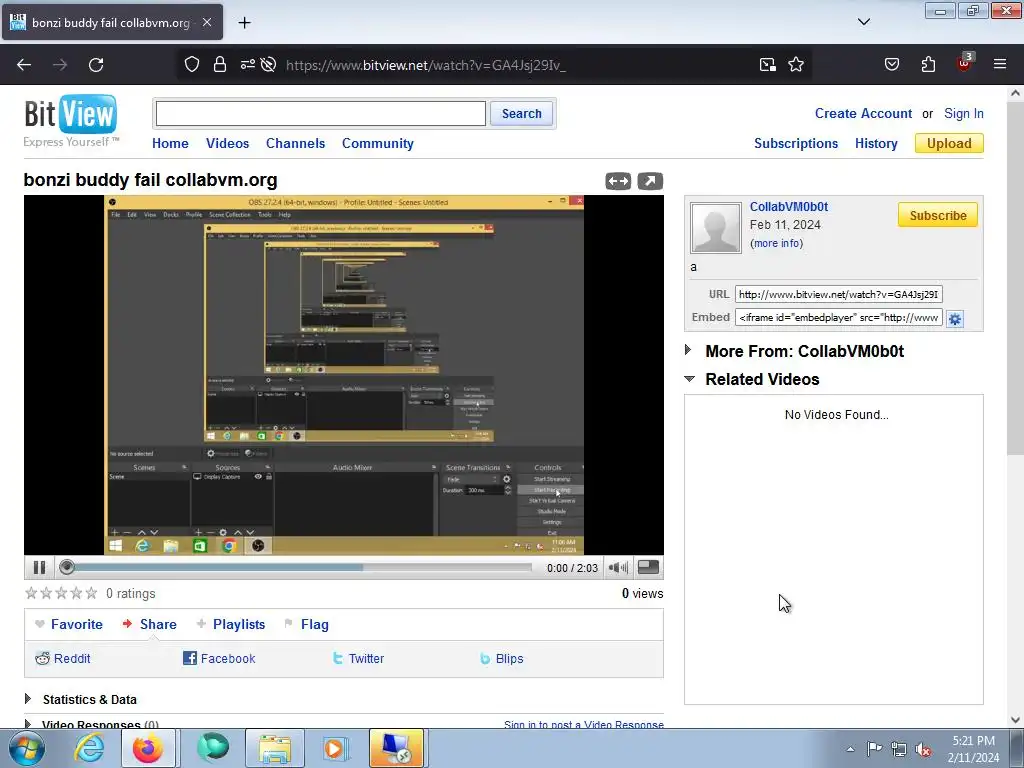Open the Windows Start orb
Screen dimensions: 1024x768
click(26, 748)
